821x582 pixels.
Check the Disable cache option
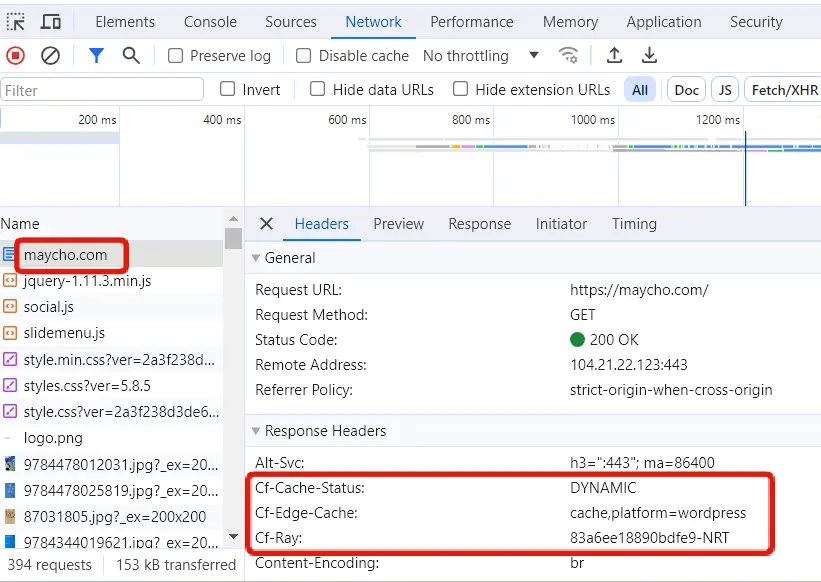304,56
